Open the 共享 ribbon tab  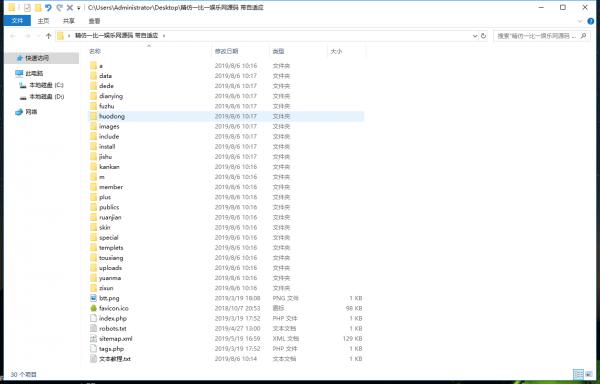coord(69,21)
